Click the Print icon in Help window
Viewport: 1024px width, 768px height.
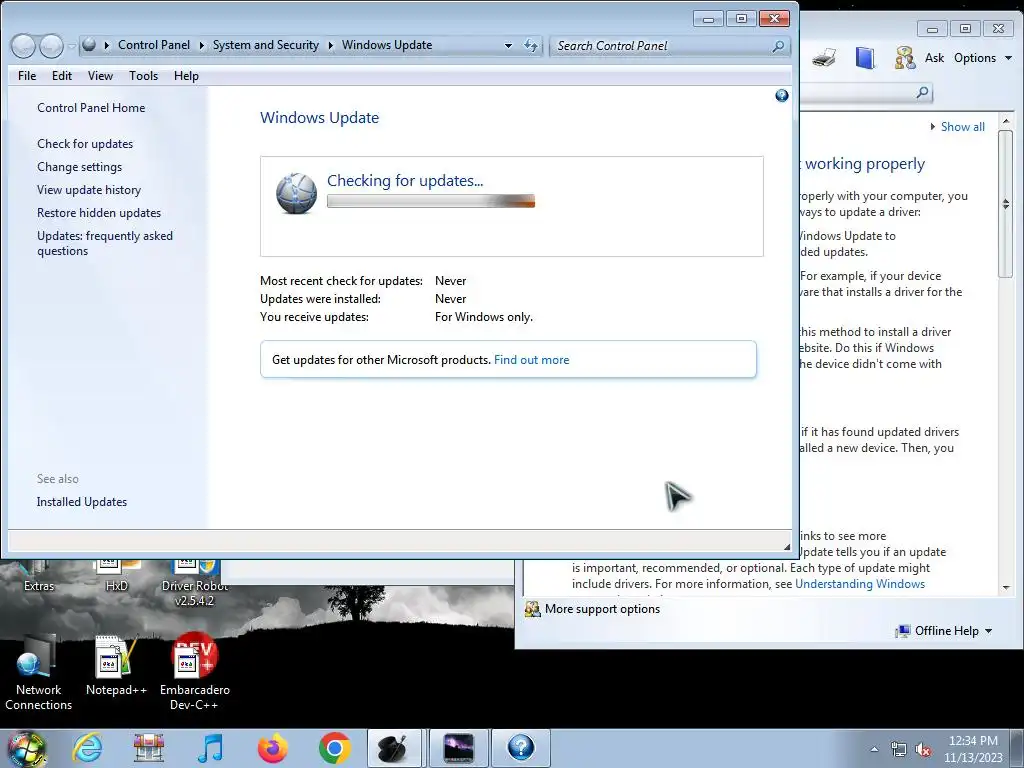coord(824,57)
